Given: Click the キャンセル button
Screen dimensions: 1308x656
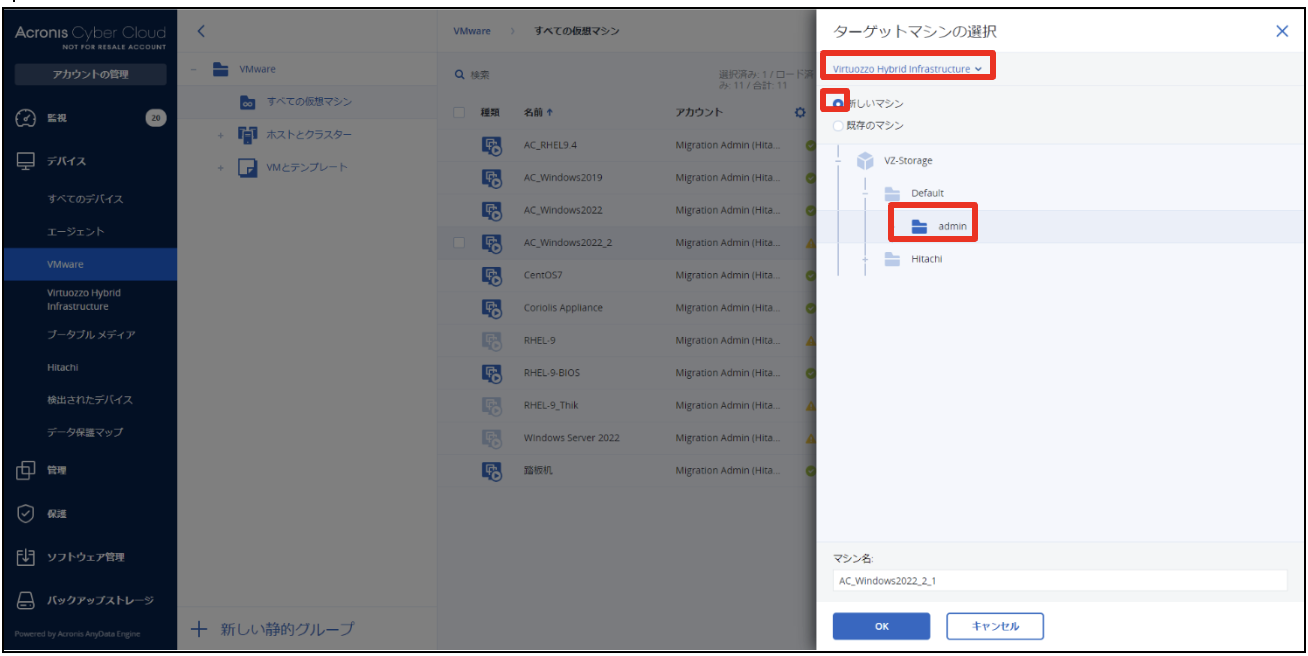Looking at the screenshot, I should coord(995,626).
